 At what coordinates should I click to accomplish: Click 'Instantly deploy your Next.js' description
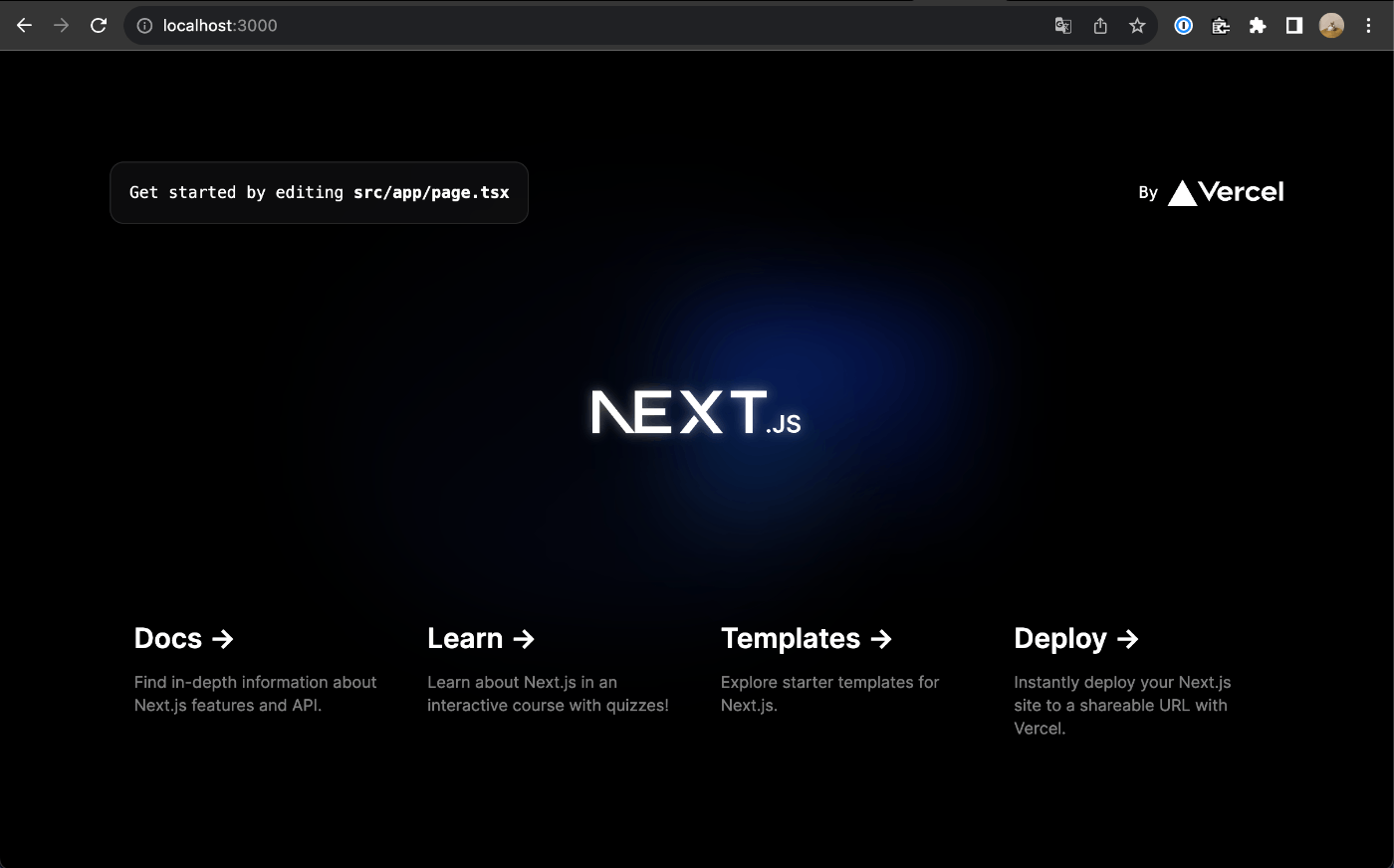coord(1122,682)
